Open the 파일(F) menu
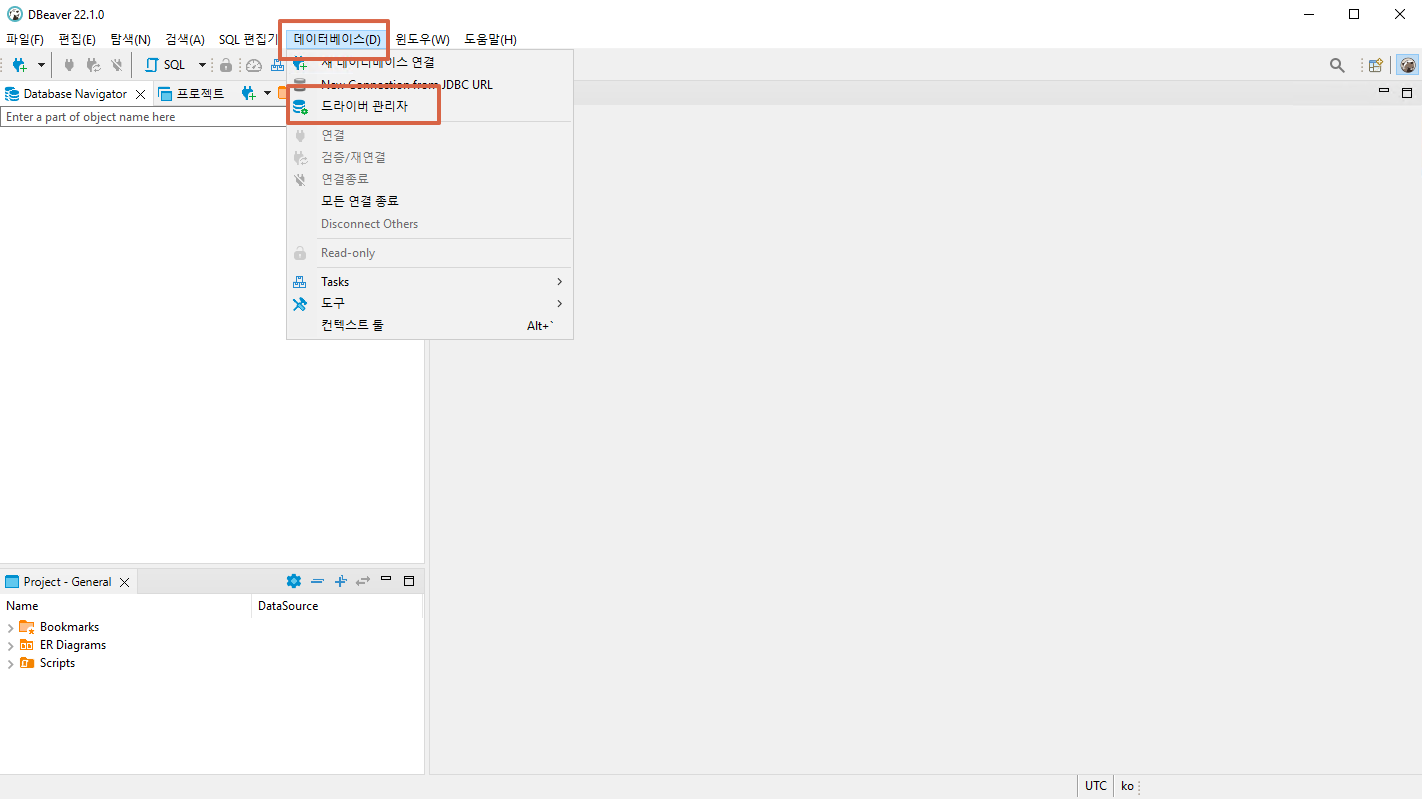Image resolution: width=1422 pixels, height=799 pixels. click(x=25, y=39)
